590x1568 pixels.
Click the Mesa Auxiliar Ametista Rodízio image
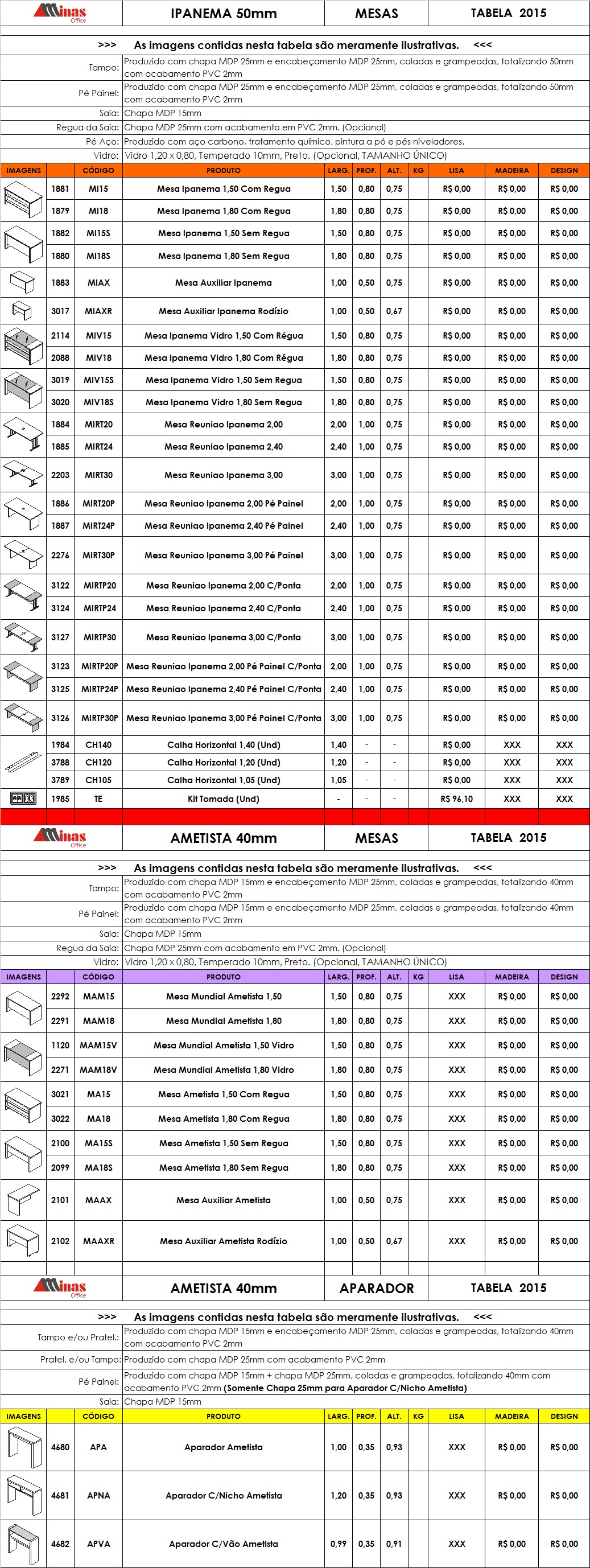point(23,1240)
